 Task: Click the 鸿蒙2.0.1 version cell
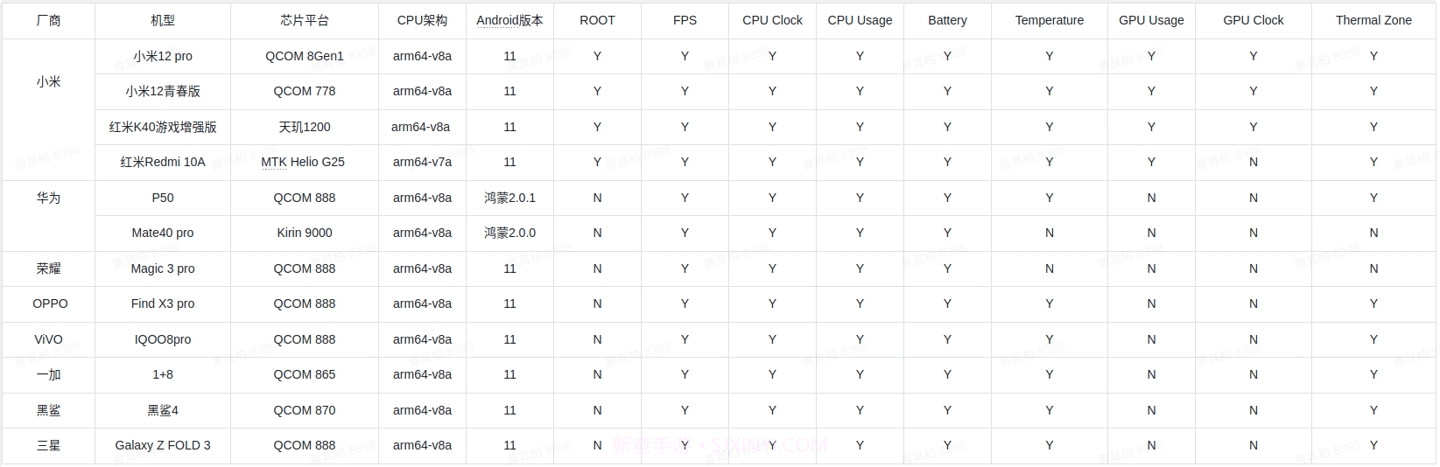510,198
